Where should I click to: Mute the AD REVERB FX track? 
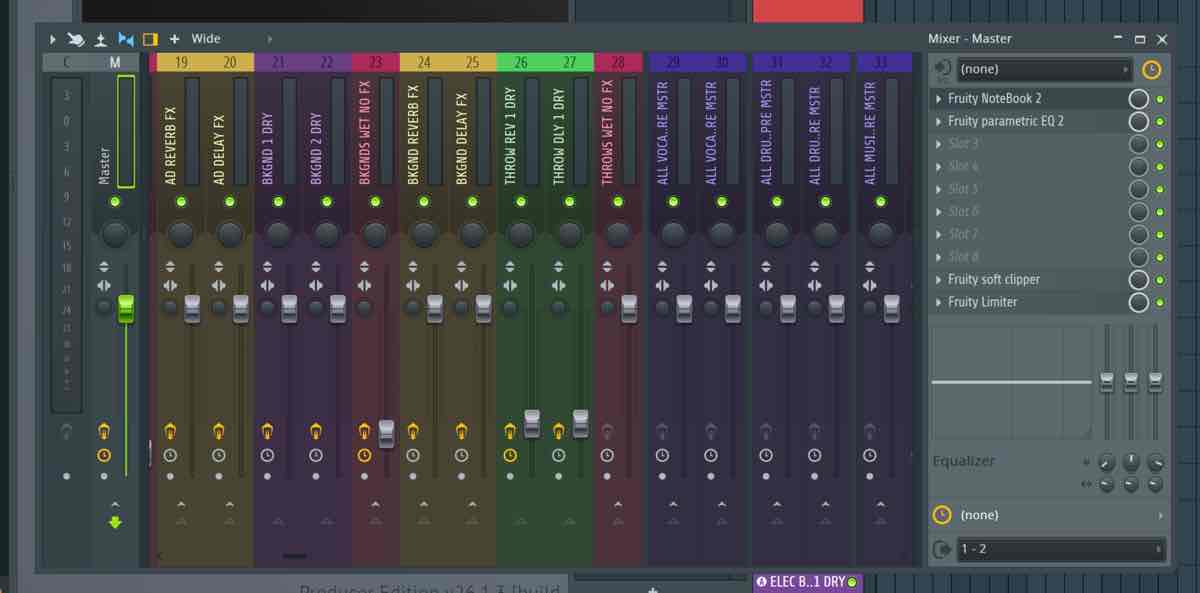coord(181,202)
